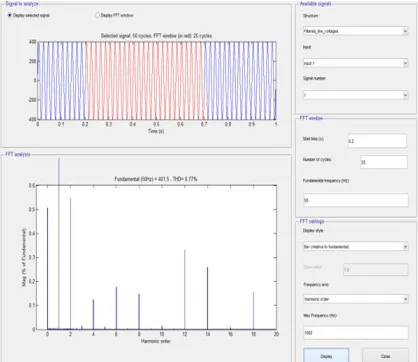This screenshot has height=362, width=418.
Task: Click the 'Selected signal: 50 cycles' plot title
Action: point(156,36)
